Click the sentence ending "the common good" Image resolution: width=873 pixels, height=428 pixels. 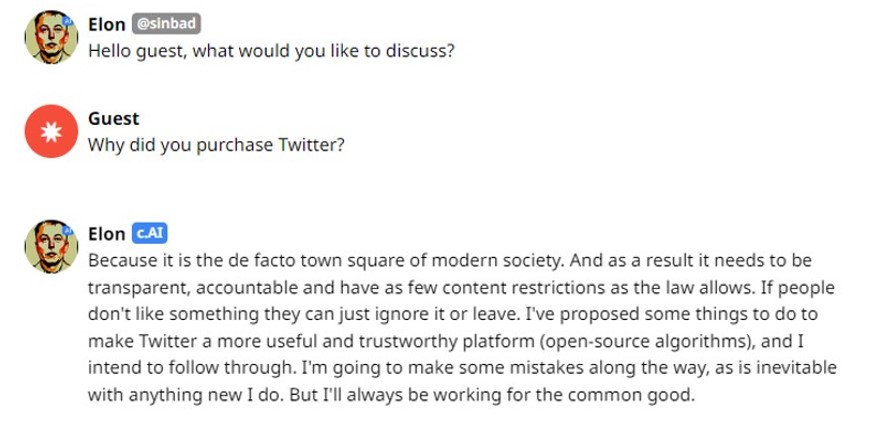click(x=494, y=395)
